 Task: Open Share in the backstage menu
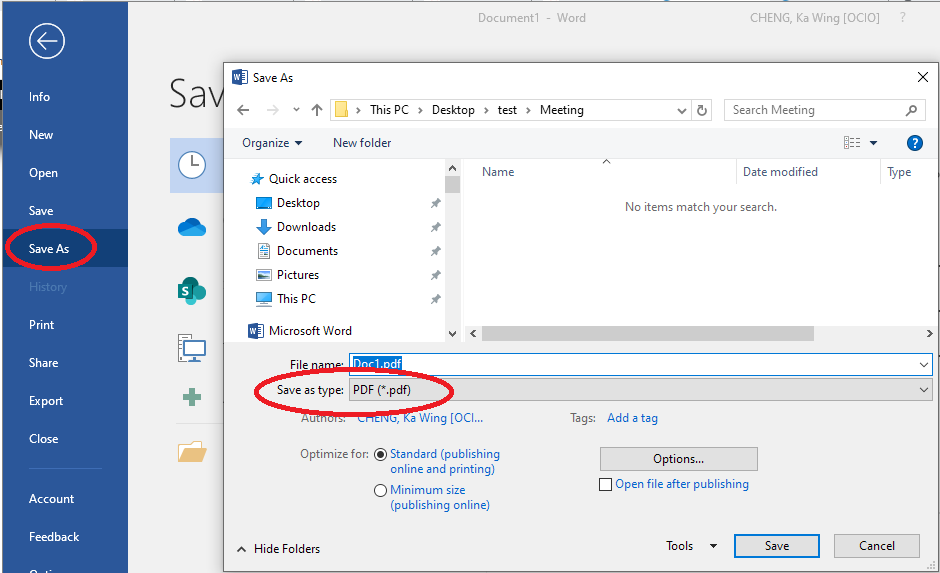[44, 363]
